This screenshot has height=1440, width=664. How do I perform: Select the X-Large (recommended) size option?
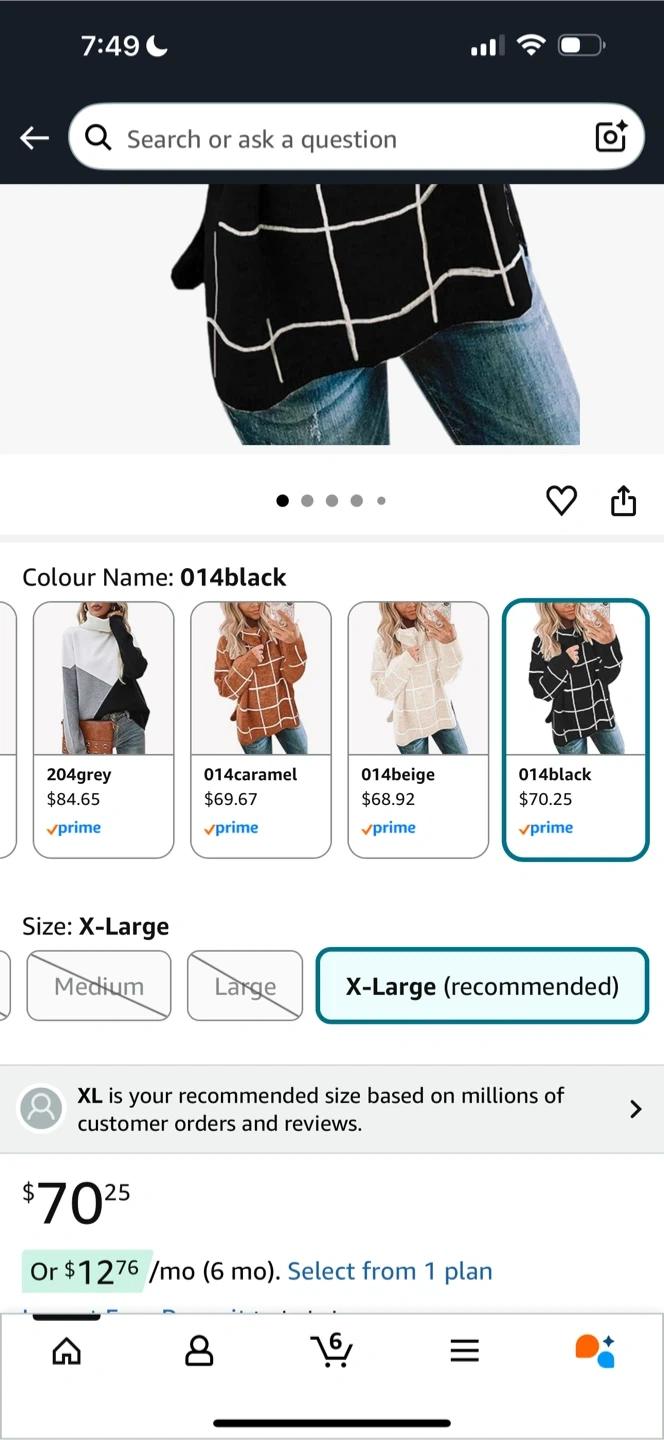coord(483,986)
